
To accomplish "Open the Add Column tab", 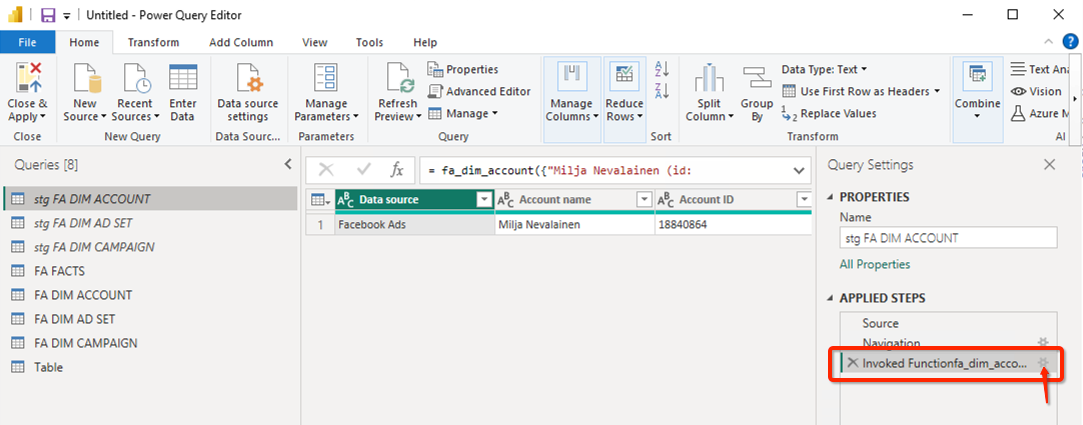I will (x=241, y=42).
